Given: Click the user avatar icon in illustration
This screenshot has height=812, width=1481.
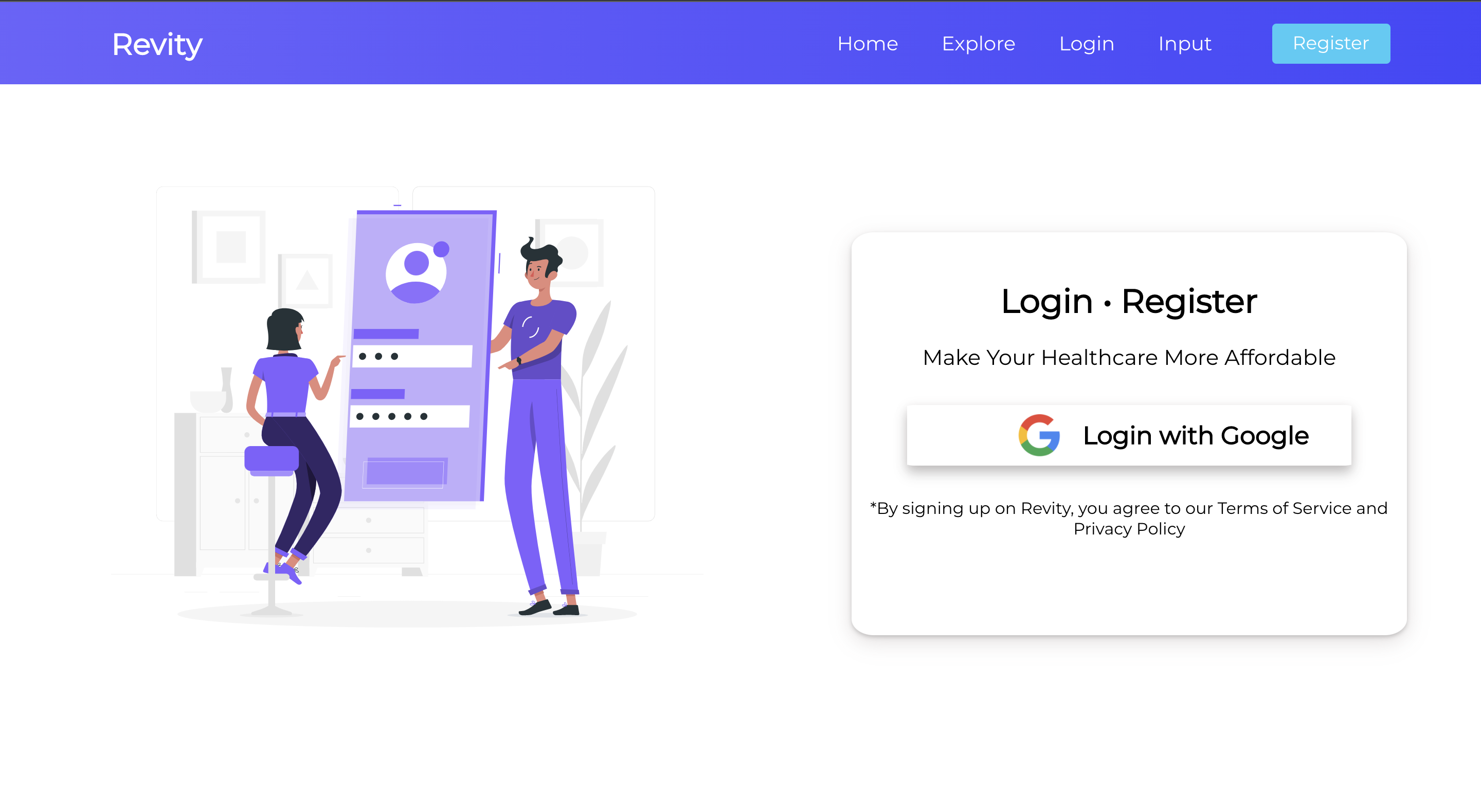Looking at the screenshot, I should pyautogui.click(x=416, y=272).
